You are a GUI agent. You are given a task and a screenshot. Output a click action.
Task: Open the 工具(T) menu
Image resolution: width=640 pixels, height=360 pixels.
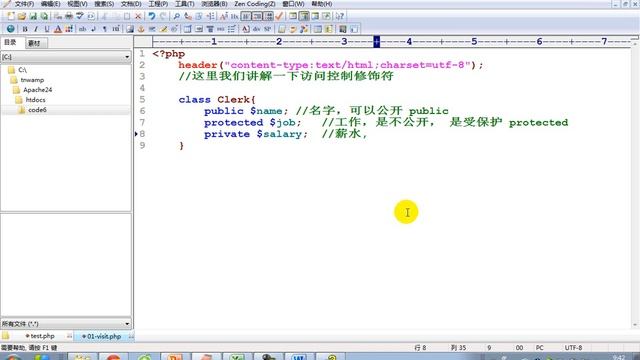184,4
